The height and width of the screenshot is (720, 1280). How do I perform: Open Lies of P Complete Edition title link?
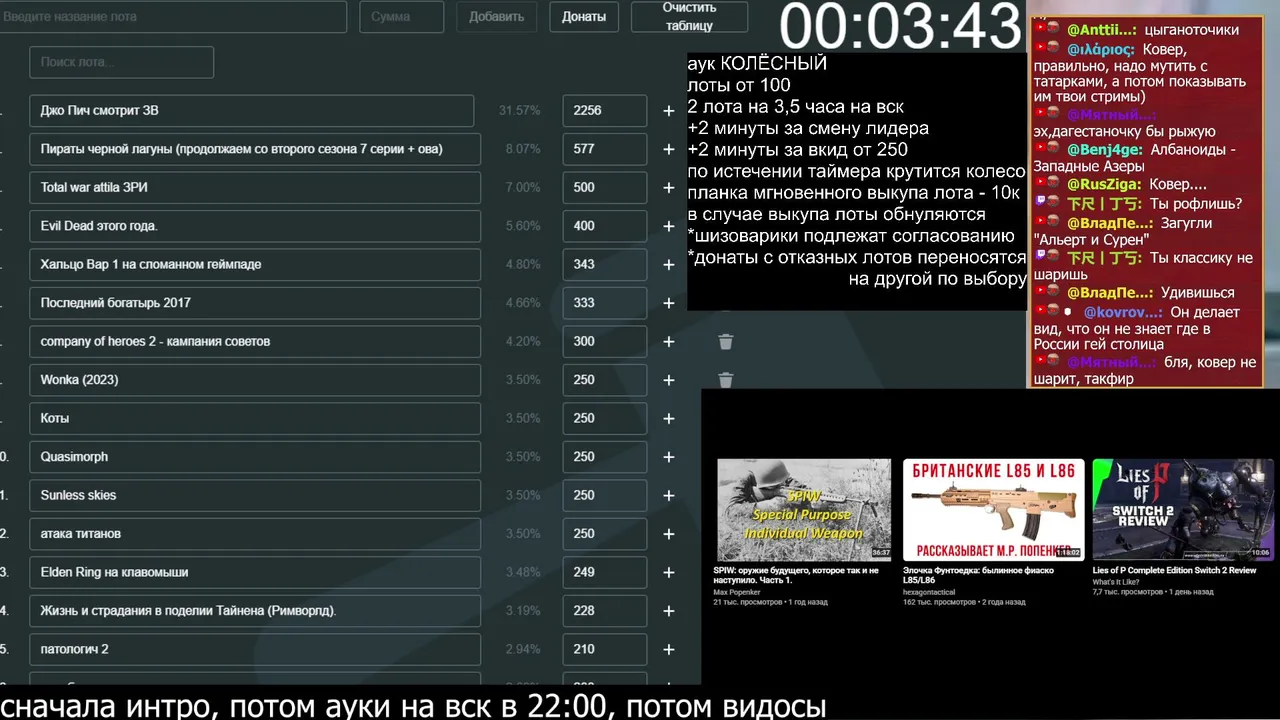1174,570
